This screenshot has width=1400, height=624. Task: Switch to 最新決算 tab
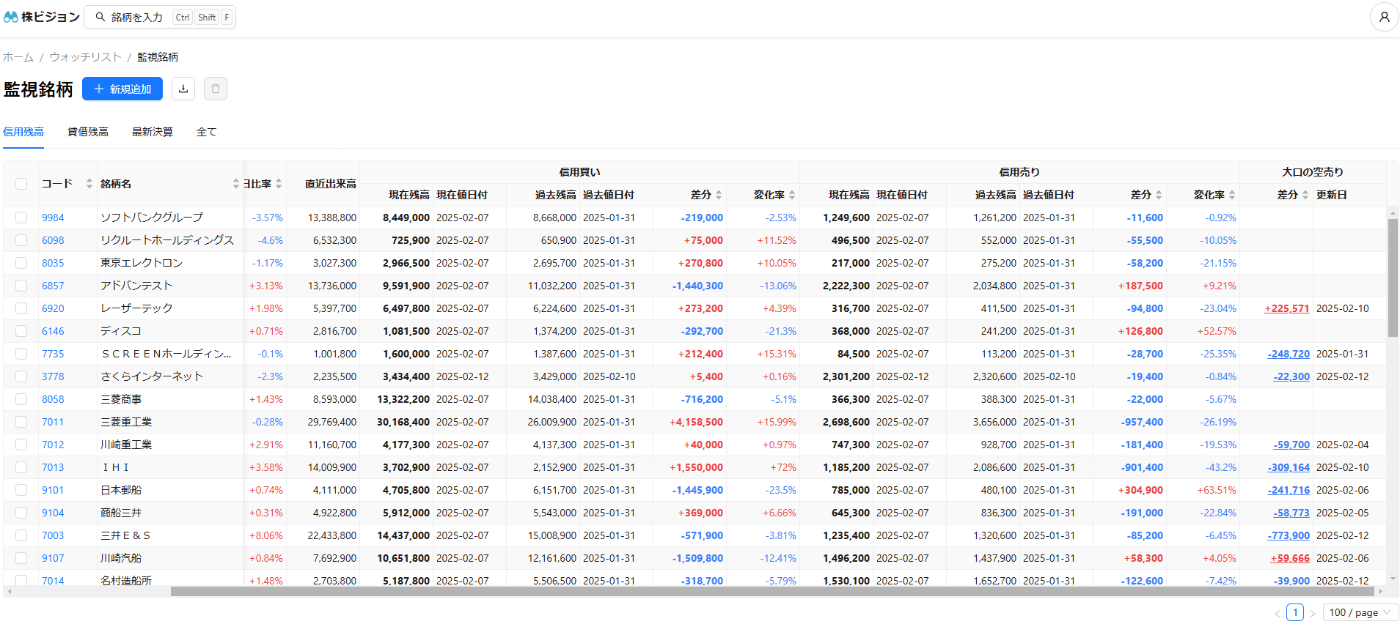coord(152,131)
